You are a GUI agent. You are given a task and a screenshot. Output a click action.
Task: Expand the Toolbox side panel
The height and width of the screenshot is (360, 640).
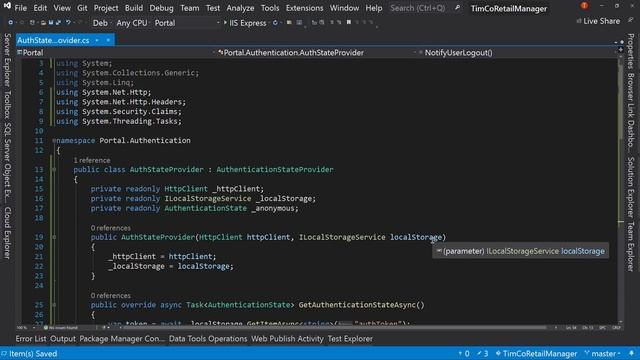point(7,104)
